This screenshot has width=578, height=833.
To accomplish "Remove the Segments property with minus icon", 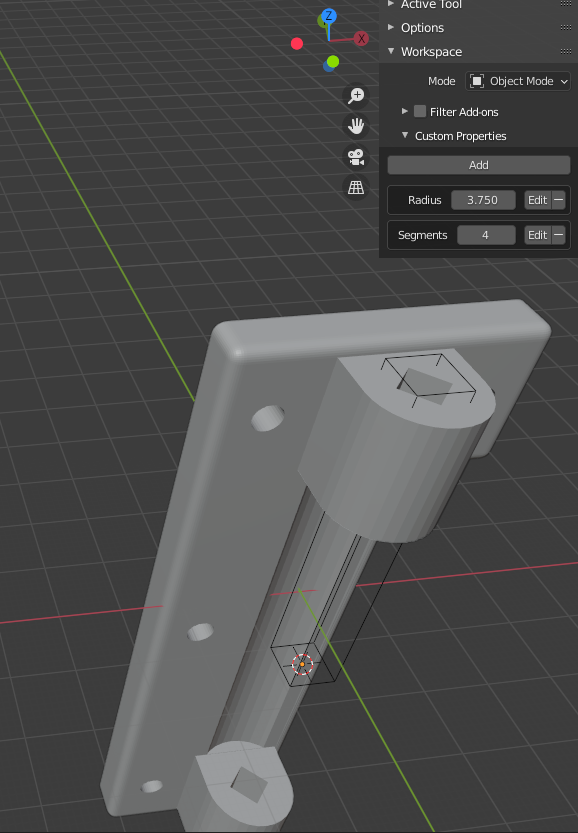I will [x=558, y=235].
